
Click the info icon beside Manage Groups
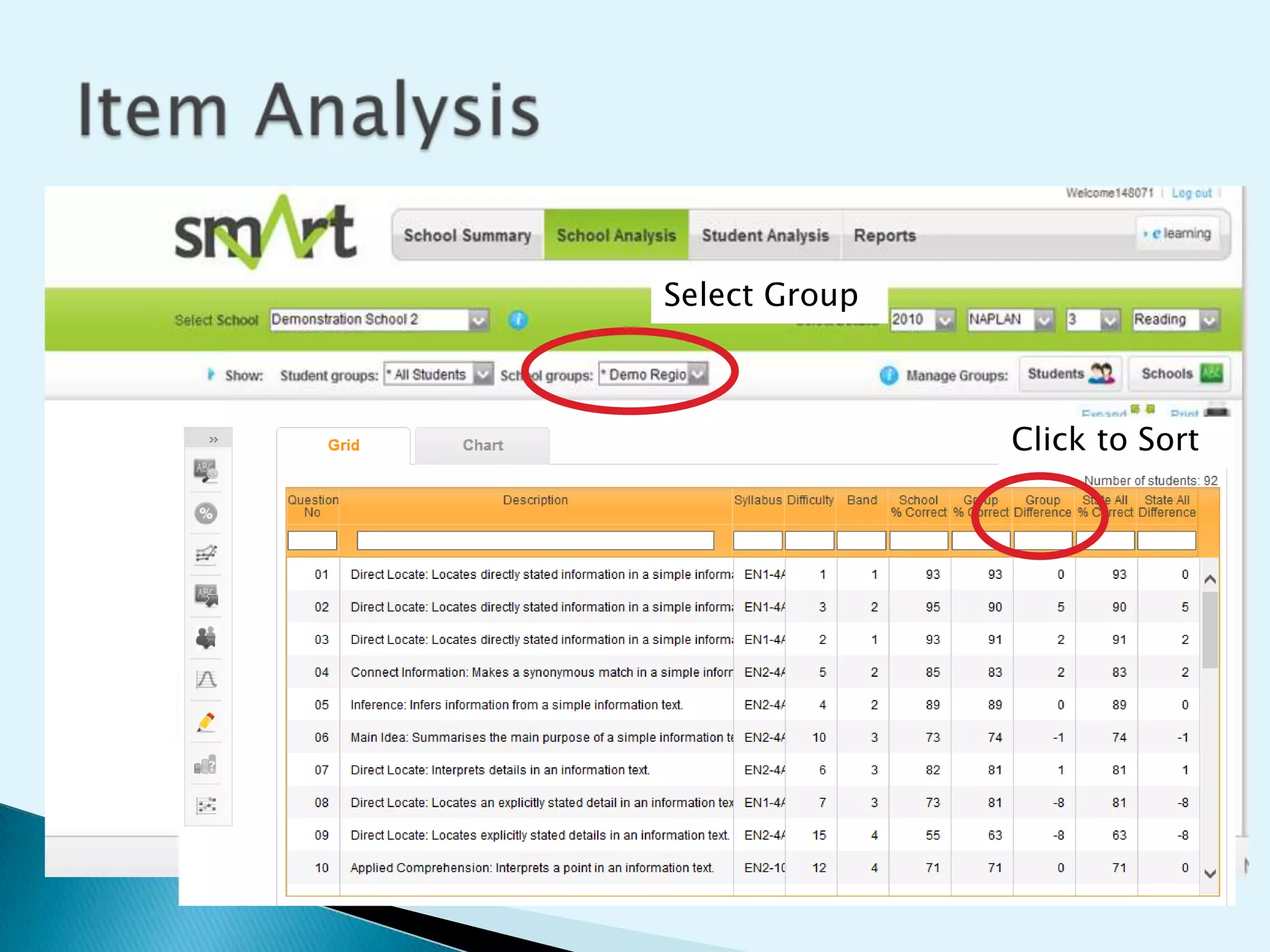pos(889,375)
